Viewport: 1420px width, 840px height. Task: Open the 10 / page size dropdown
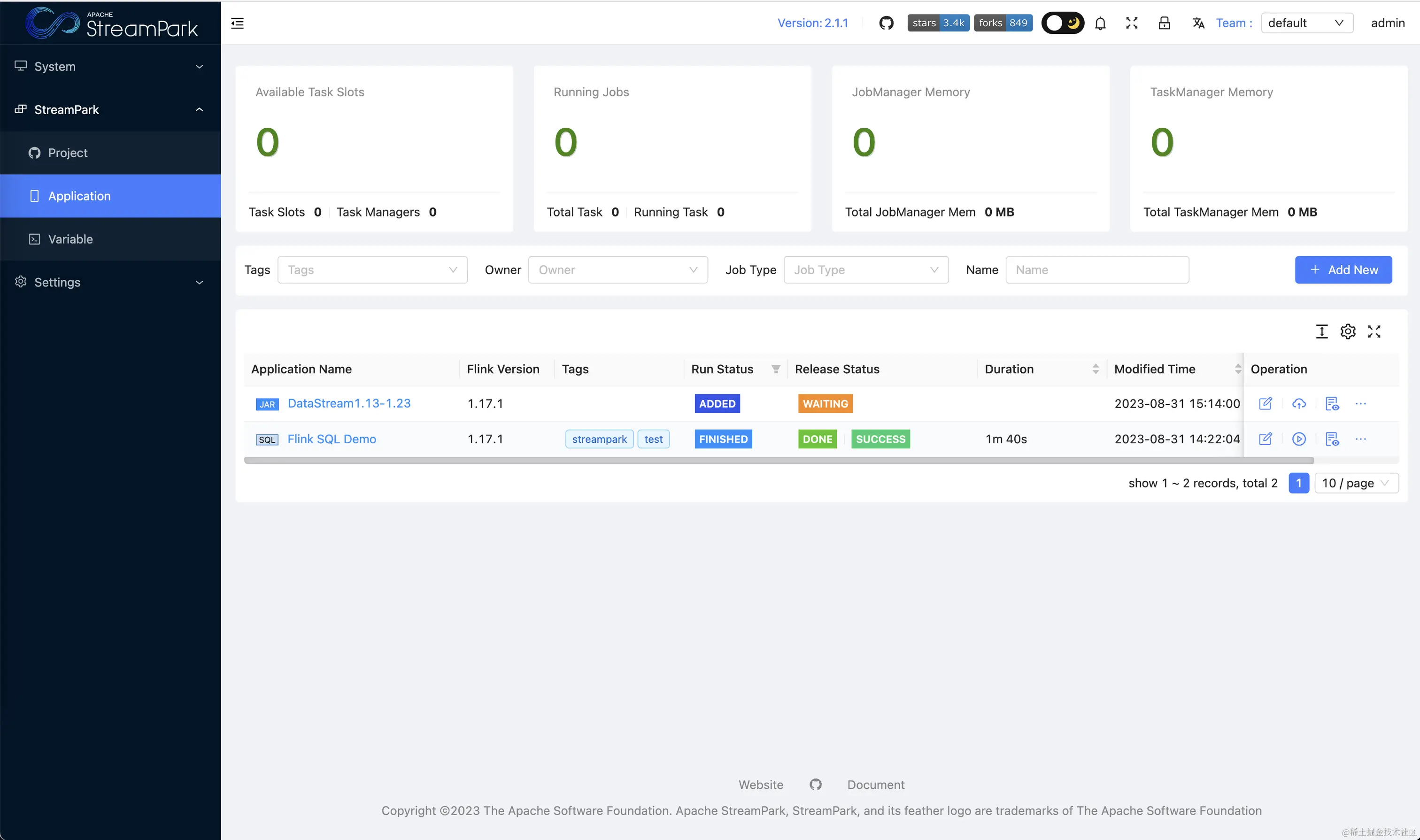coord(1356,484)
